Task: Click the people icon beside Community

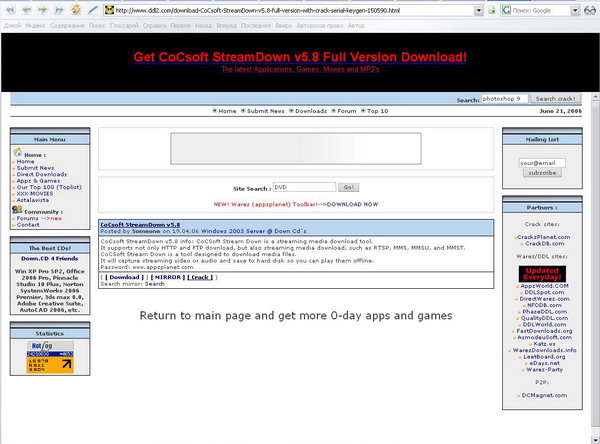Action: coord(17,210)
